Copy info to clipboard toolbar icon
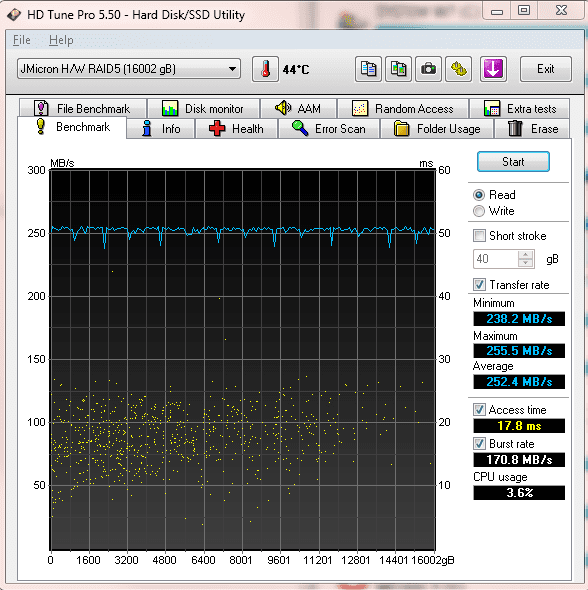Screen dimensions: 588x590 [368, 69]
